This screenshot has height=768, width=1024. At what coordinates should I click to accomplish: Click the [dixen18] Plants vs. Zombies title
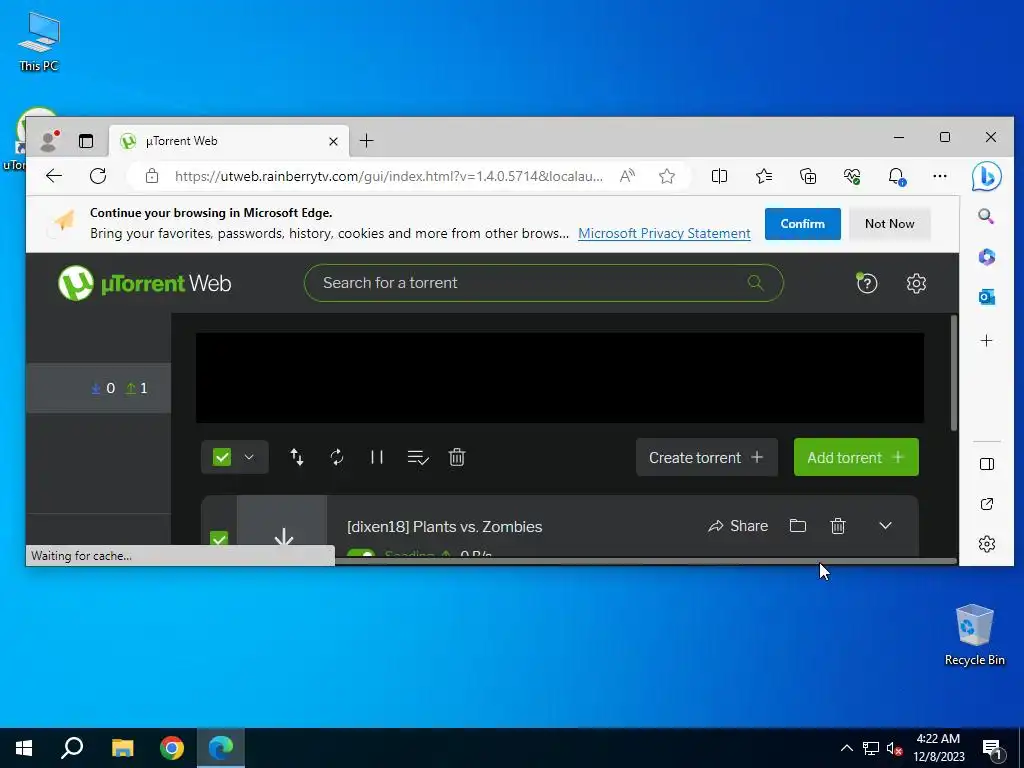(445, 526)
